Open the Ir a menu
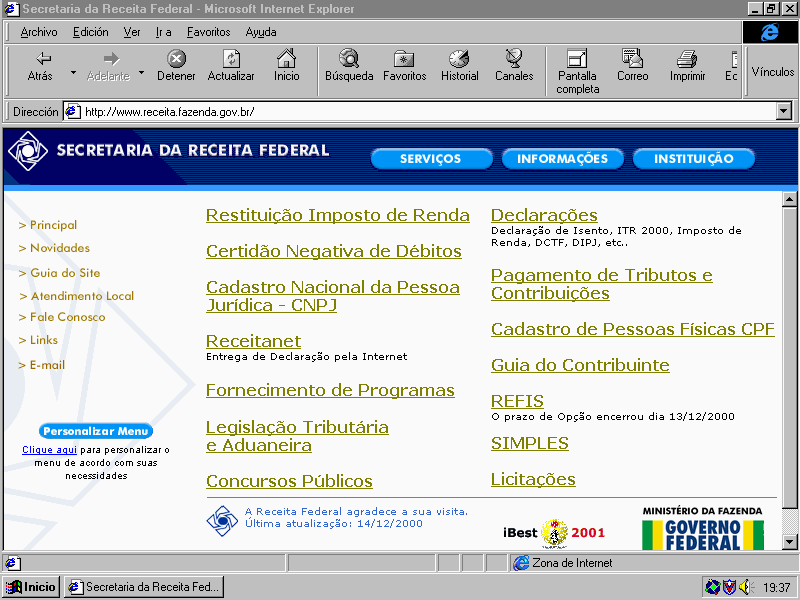Screen dimensions: 800x600 (163, 32)
